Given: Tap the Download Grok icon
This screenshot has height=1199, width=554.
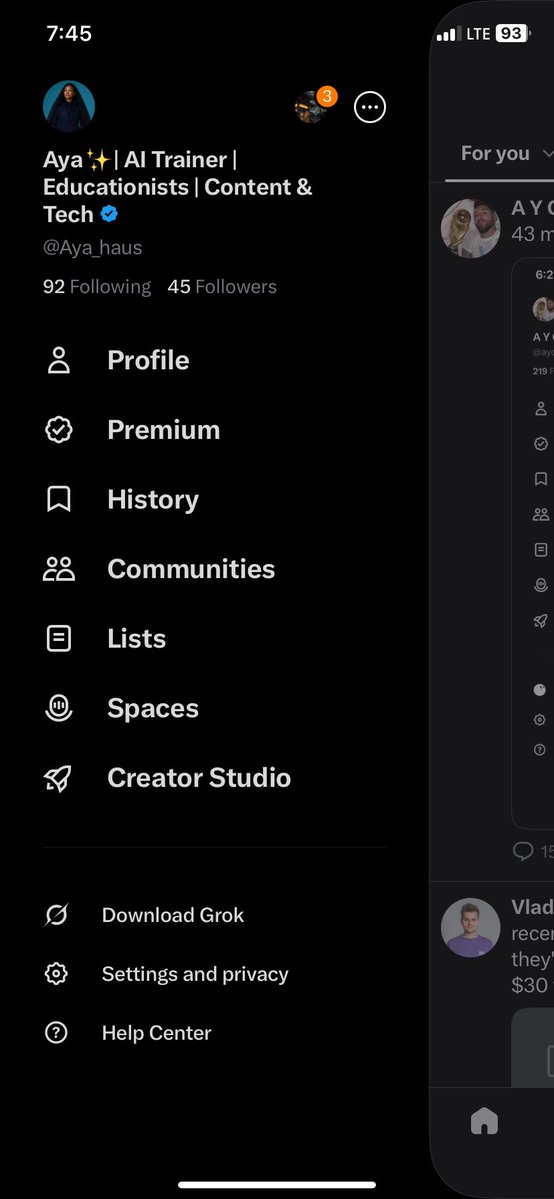Looking at the screenshot, I should 56,915.
